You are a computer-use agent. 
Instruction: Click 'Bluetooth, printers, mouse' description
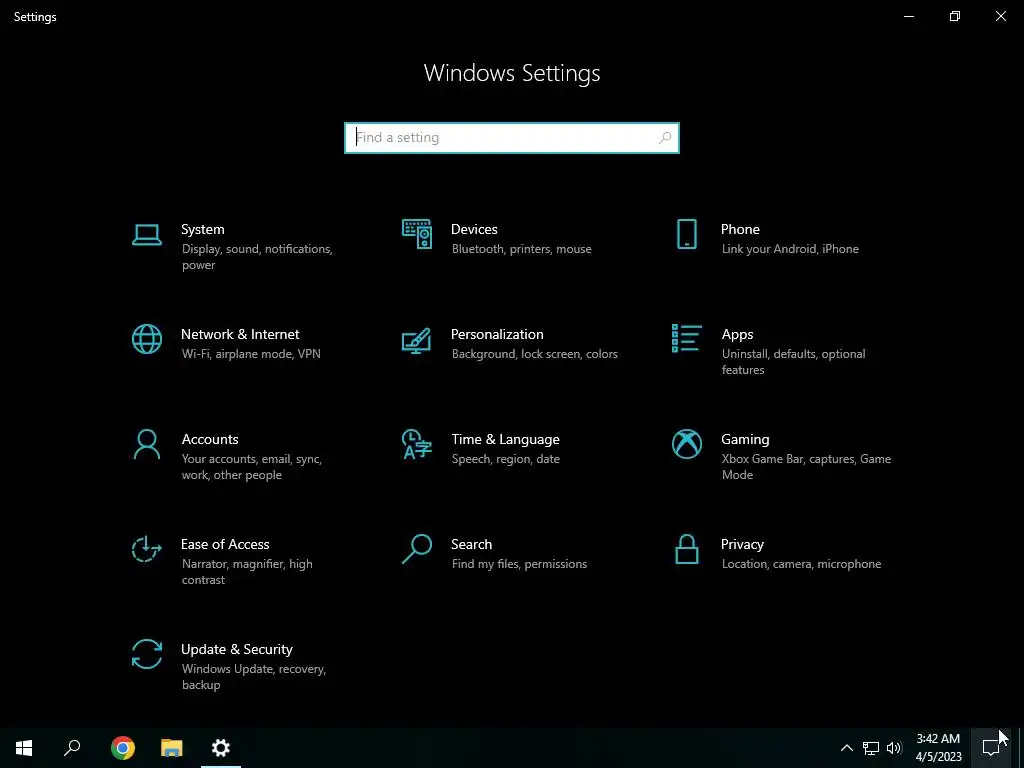[522, 249]
